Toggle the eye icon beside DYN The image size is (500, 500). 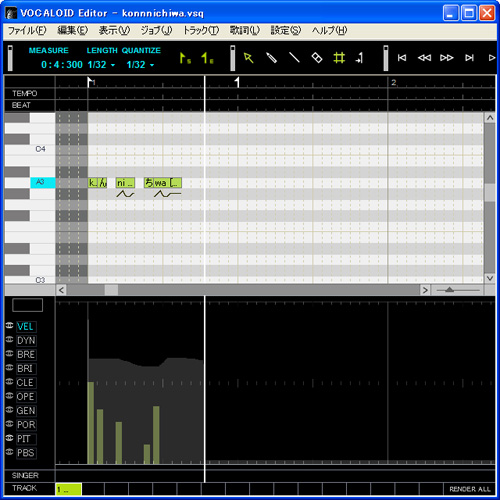[x=10, y=339]
